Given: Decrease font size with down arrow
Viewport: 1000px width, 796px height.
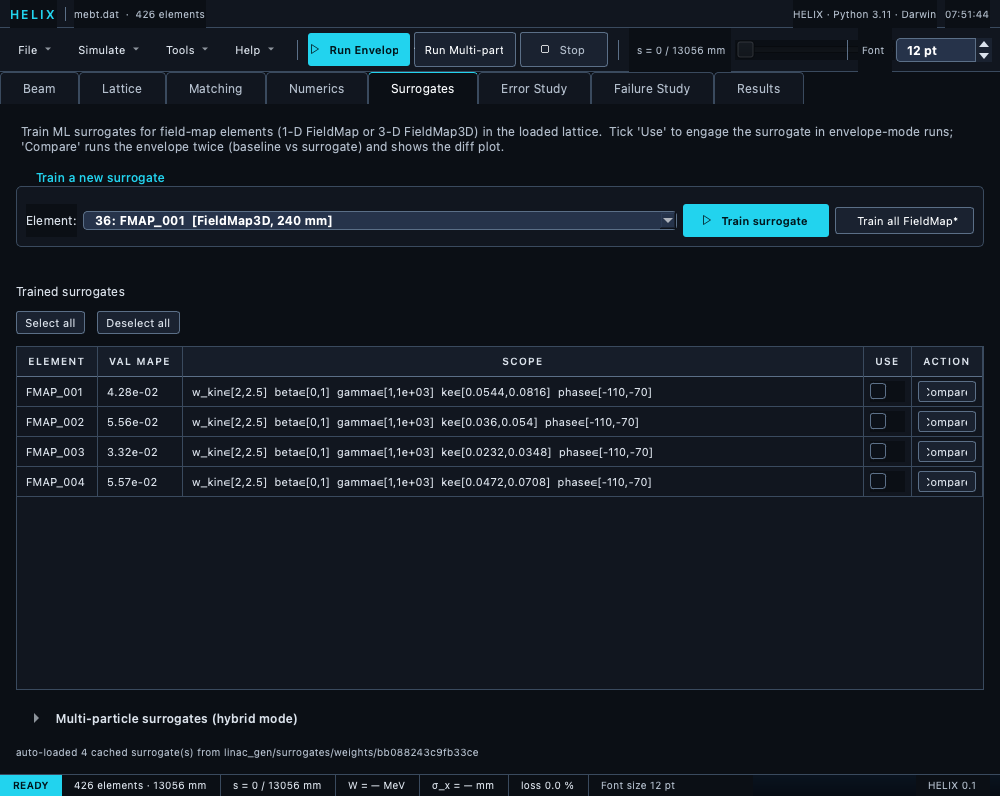Looking at the screenshot, I should 984,56.
